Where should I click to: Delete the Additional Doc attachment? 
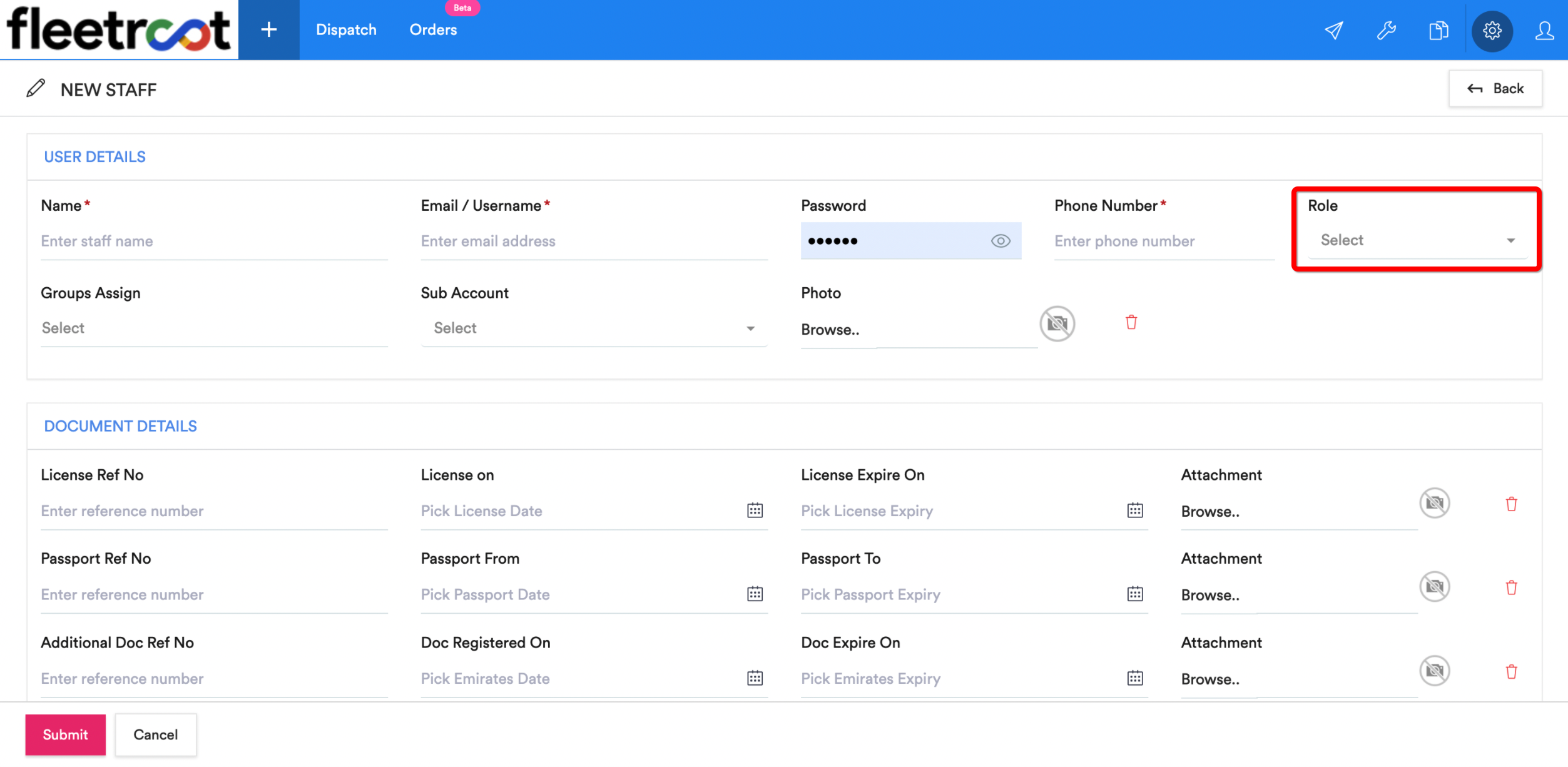click(x=1511, y=672)
